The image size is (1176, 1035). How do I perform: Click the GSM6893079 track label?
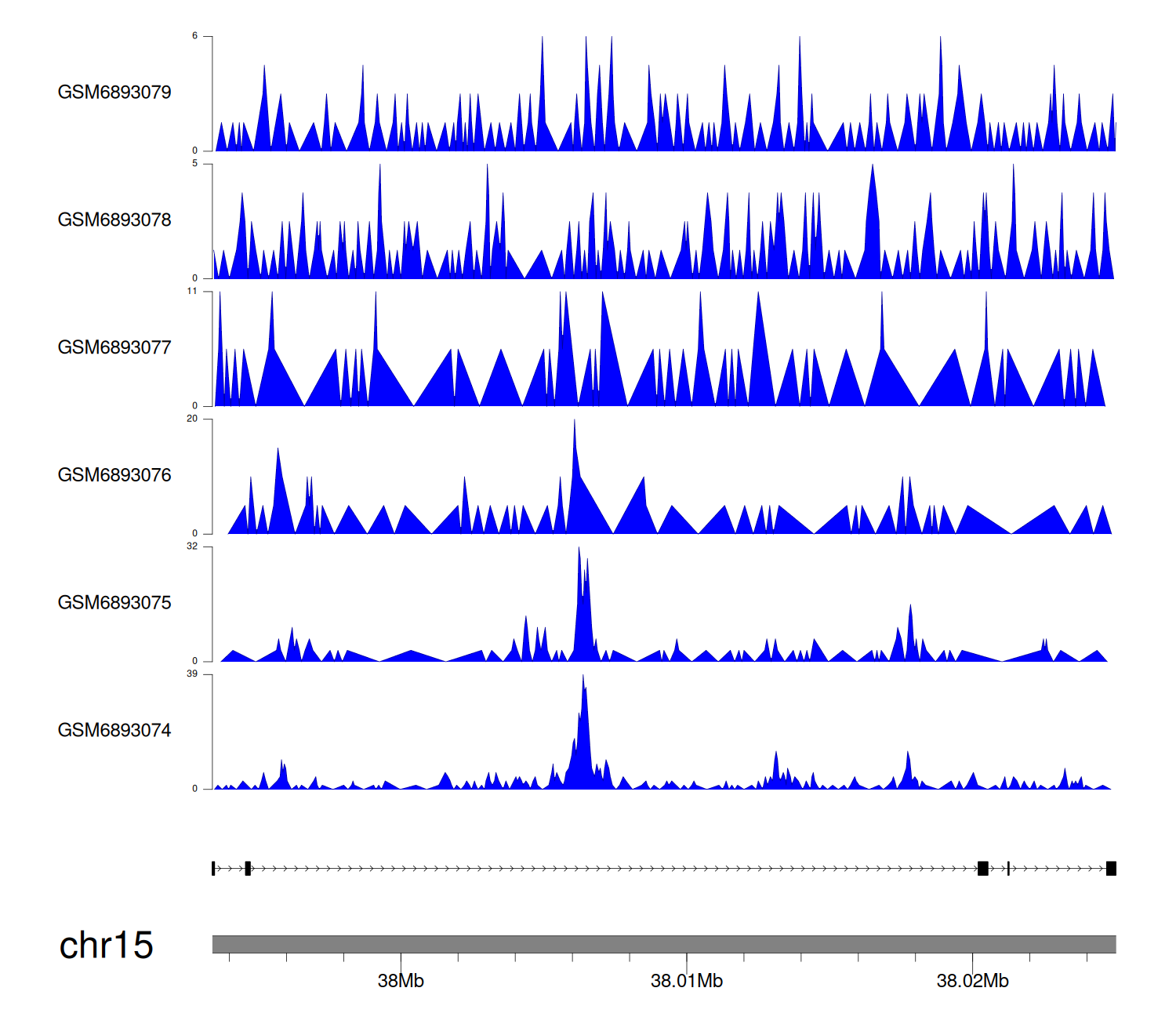[114, 93]
